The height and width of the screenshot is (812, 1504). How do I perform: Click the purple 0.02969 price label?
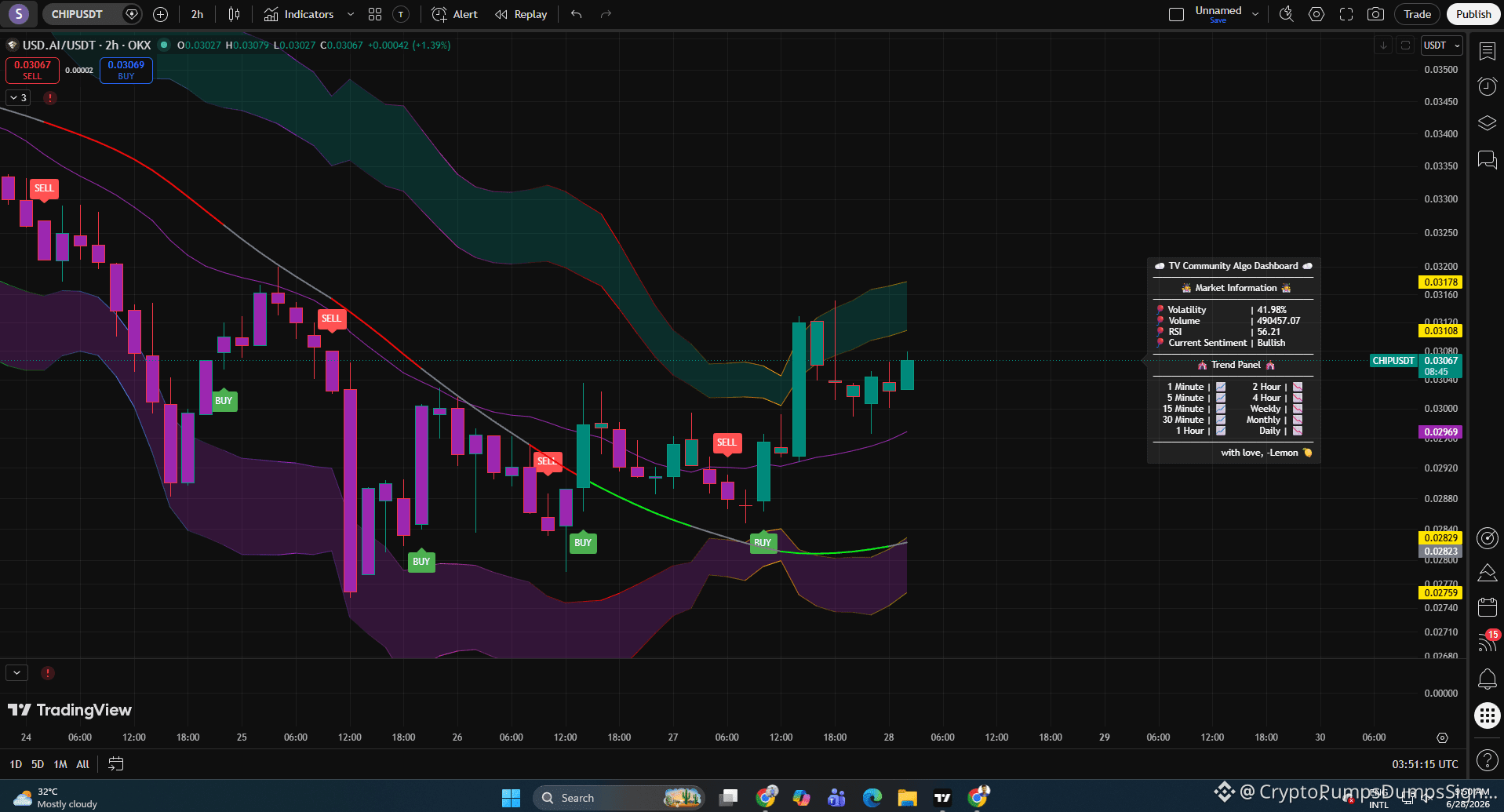pyautogui.click(x=1440, y=432)
